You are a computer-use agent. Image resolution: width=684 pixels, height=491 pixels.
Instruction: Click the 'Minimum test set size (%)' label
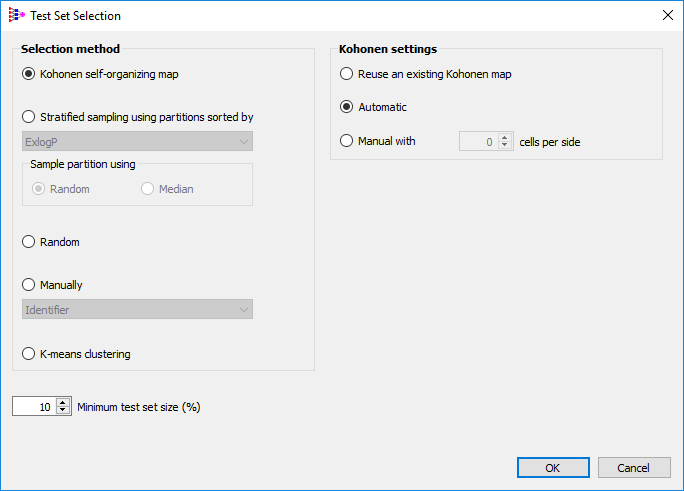pyautogui.click(x=139, y=407)
